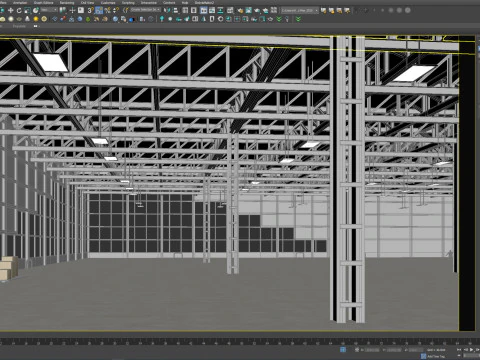
Task: Click the Use Pivot Point Center icon
Action: pyautogui.click(x=62, y=10)
